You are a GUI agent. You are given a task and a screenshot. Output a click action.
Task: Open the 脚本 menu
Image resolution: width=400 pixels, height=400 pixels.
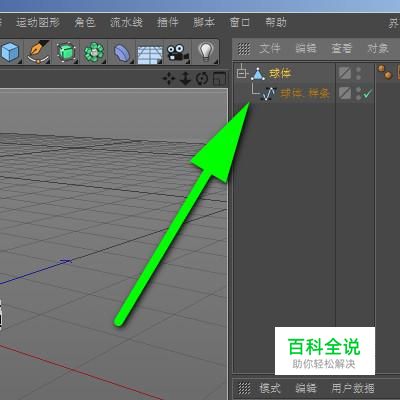pyautogui.click(x=204, y=23)
